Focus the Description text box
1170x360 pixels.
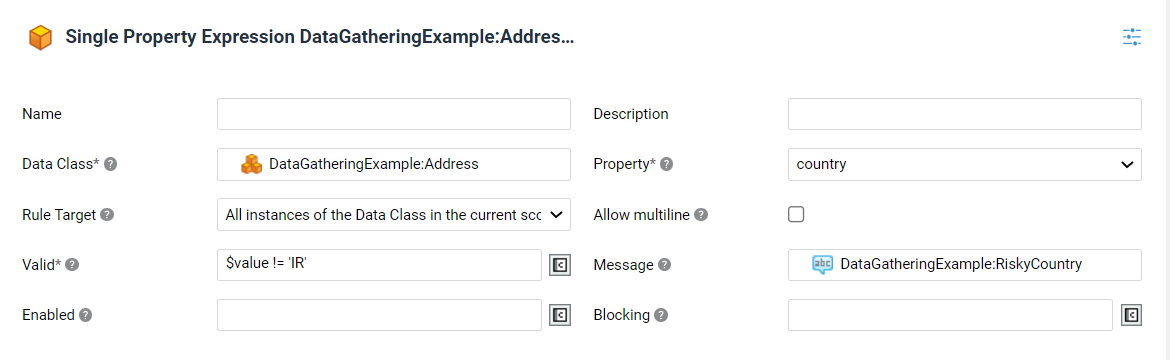tap(965, 114)
